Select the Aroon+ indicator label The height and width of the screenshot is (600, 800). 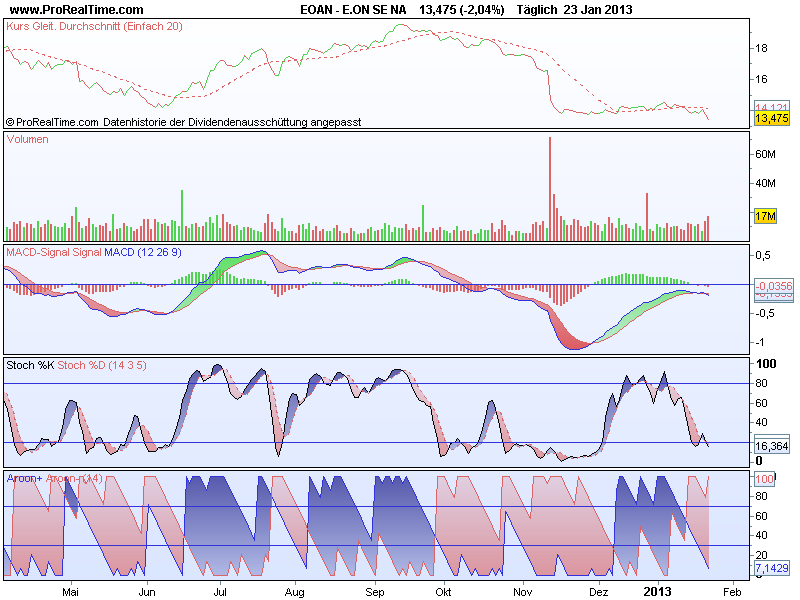tap(24, 479)
